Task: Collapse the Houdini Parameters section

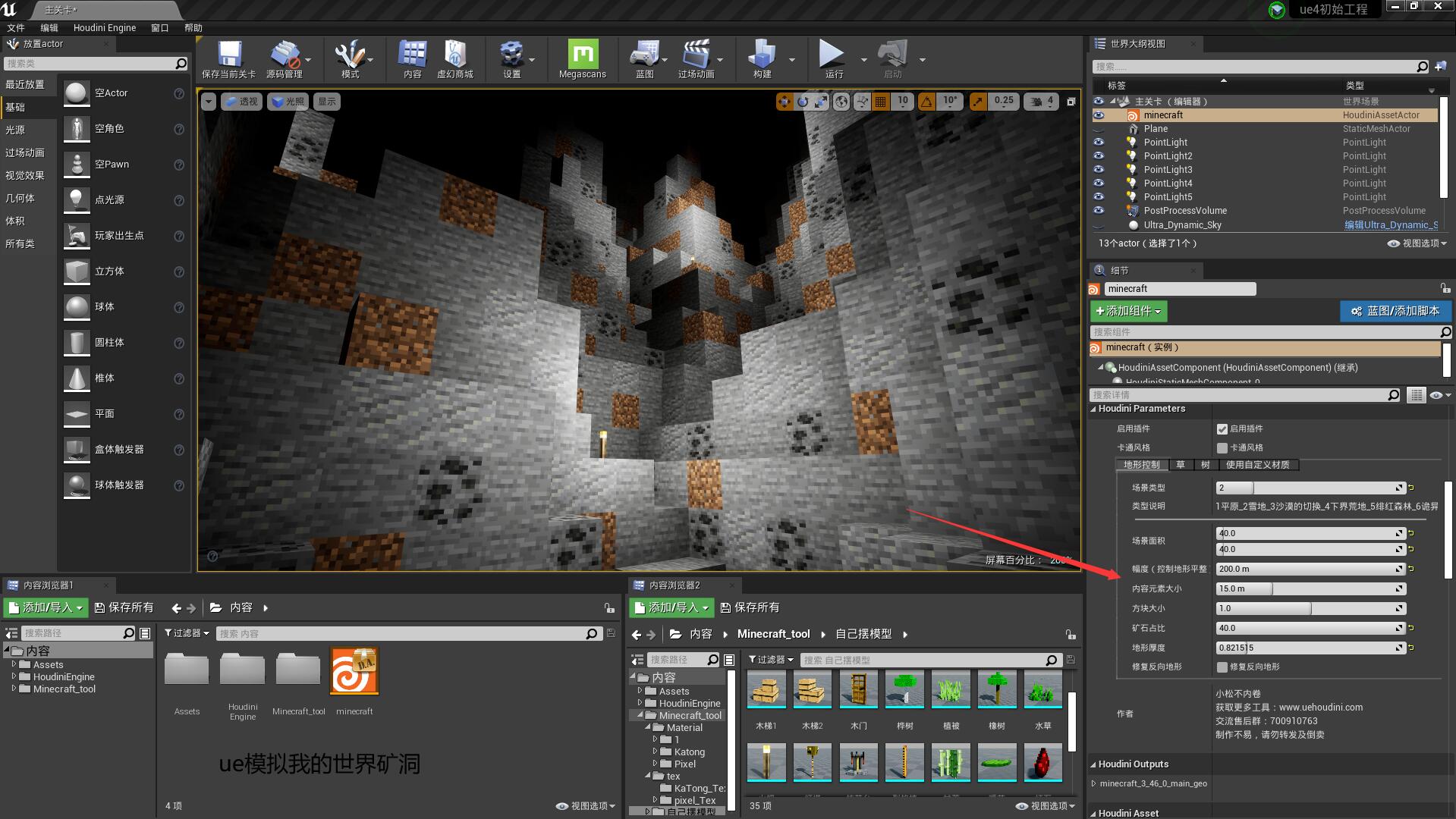Action: tap(1093, 409)
